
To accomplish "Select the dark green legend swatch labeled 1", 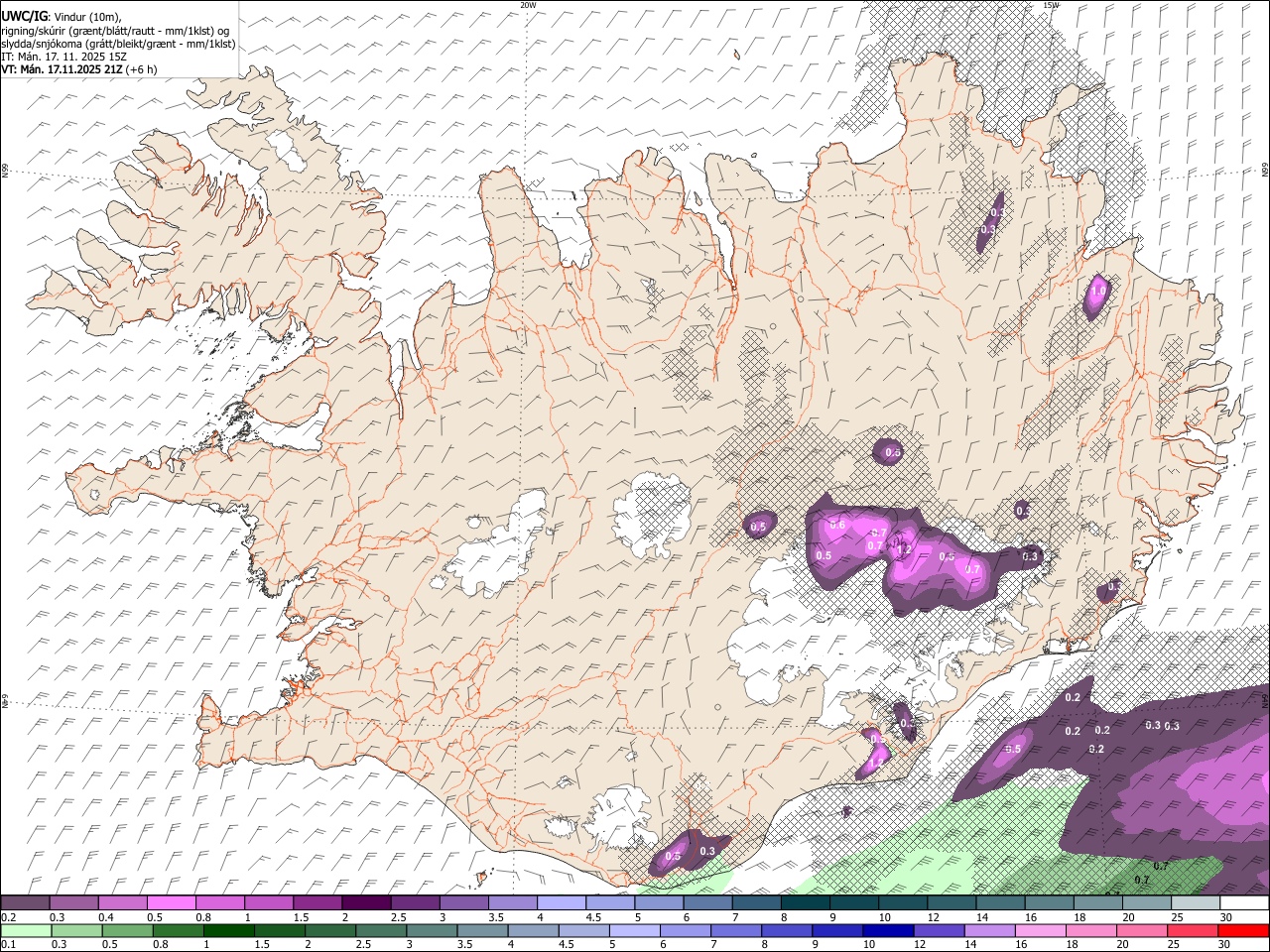I will pyautogui.click(x=229, y=930).
